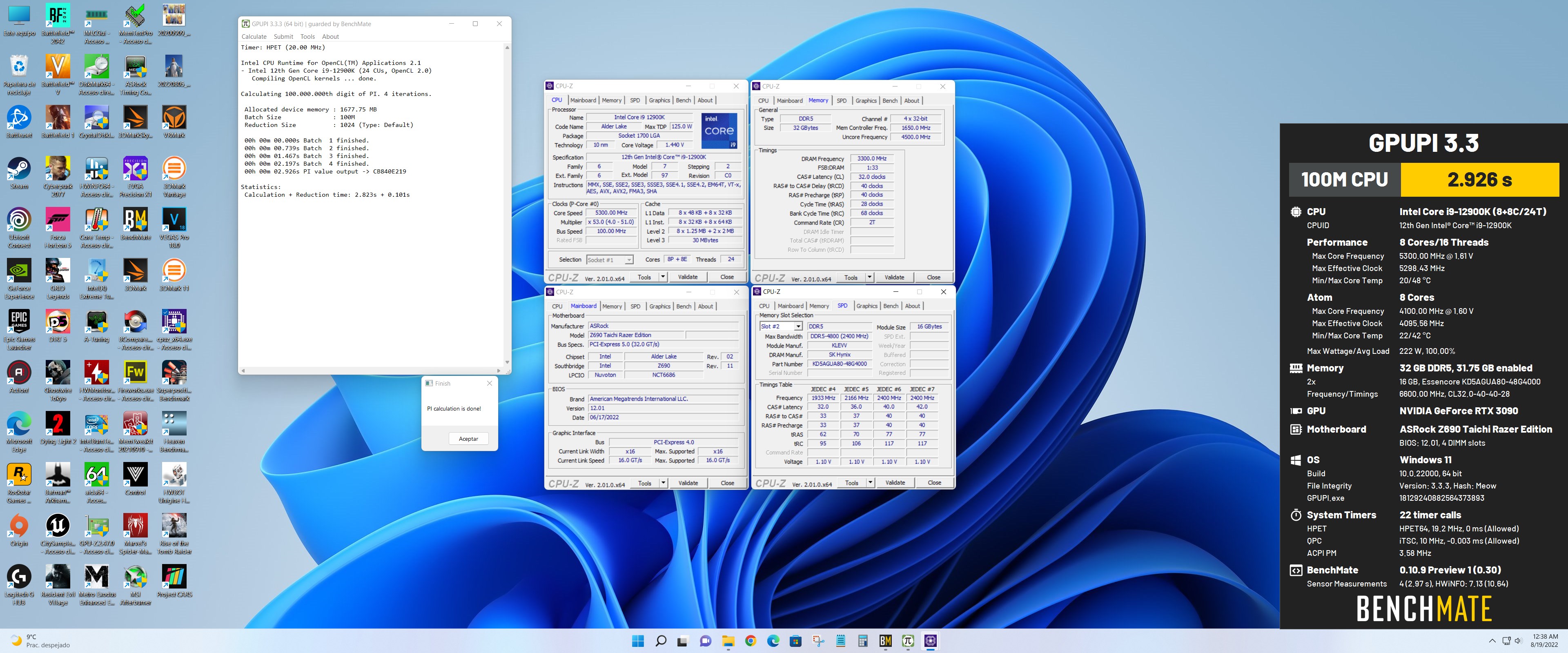Switch to SPD tab in CPU-Z CPU window
Viewport: 1568px width, 653px height.
pyautogui.click(x=635, y=100)
